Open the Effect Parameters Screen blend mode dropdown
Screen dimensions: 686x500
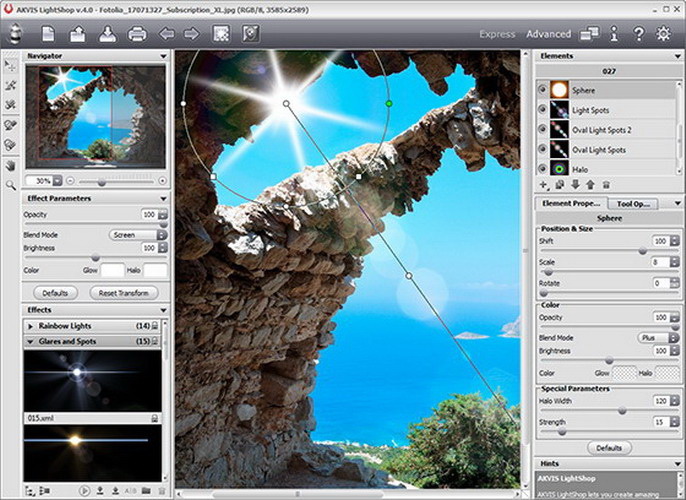(138, 235)
